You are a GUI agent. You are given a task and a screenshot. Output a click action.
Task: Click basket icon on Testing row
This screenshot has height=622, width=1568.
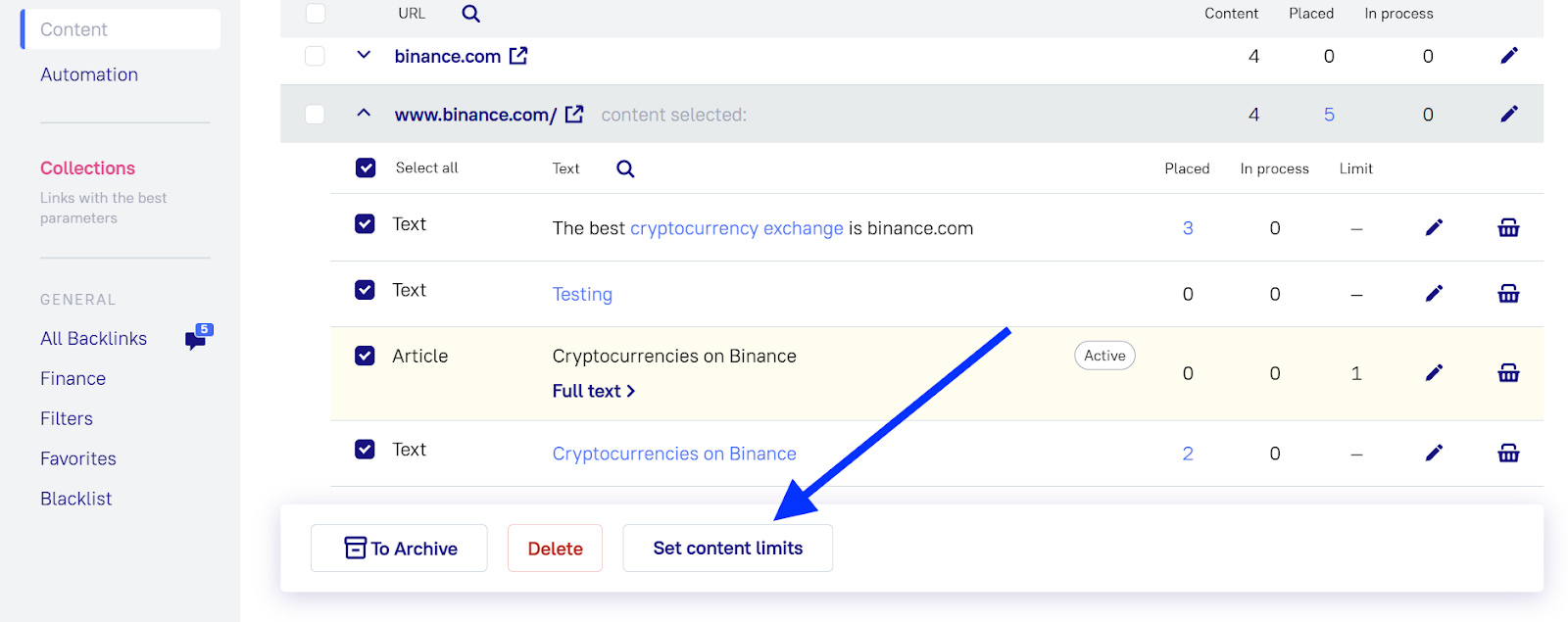pyautogui.click(x=1508, y=294)
